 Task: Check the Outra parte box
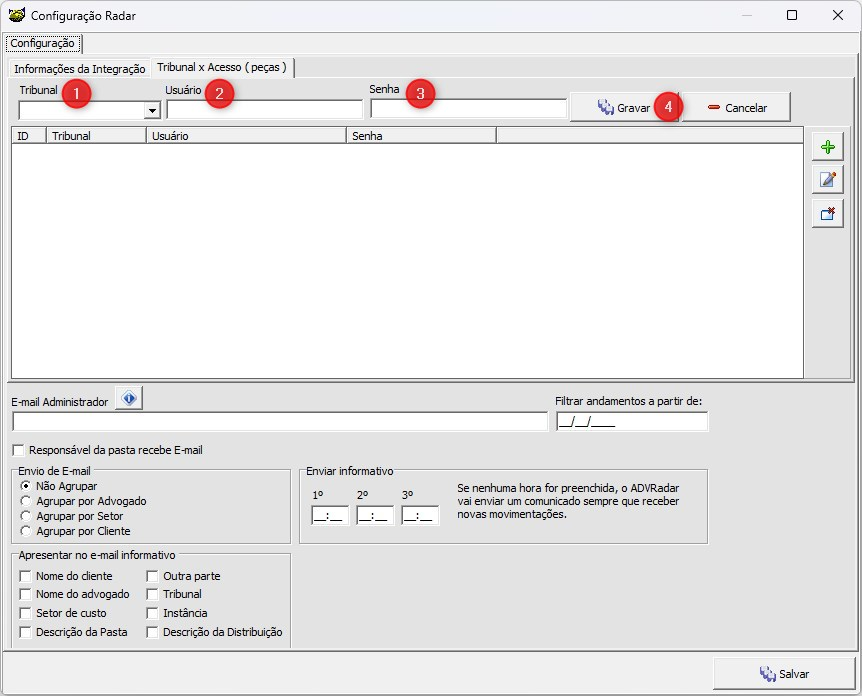point(152,576)
